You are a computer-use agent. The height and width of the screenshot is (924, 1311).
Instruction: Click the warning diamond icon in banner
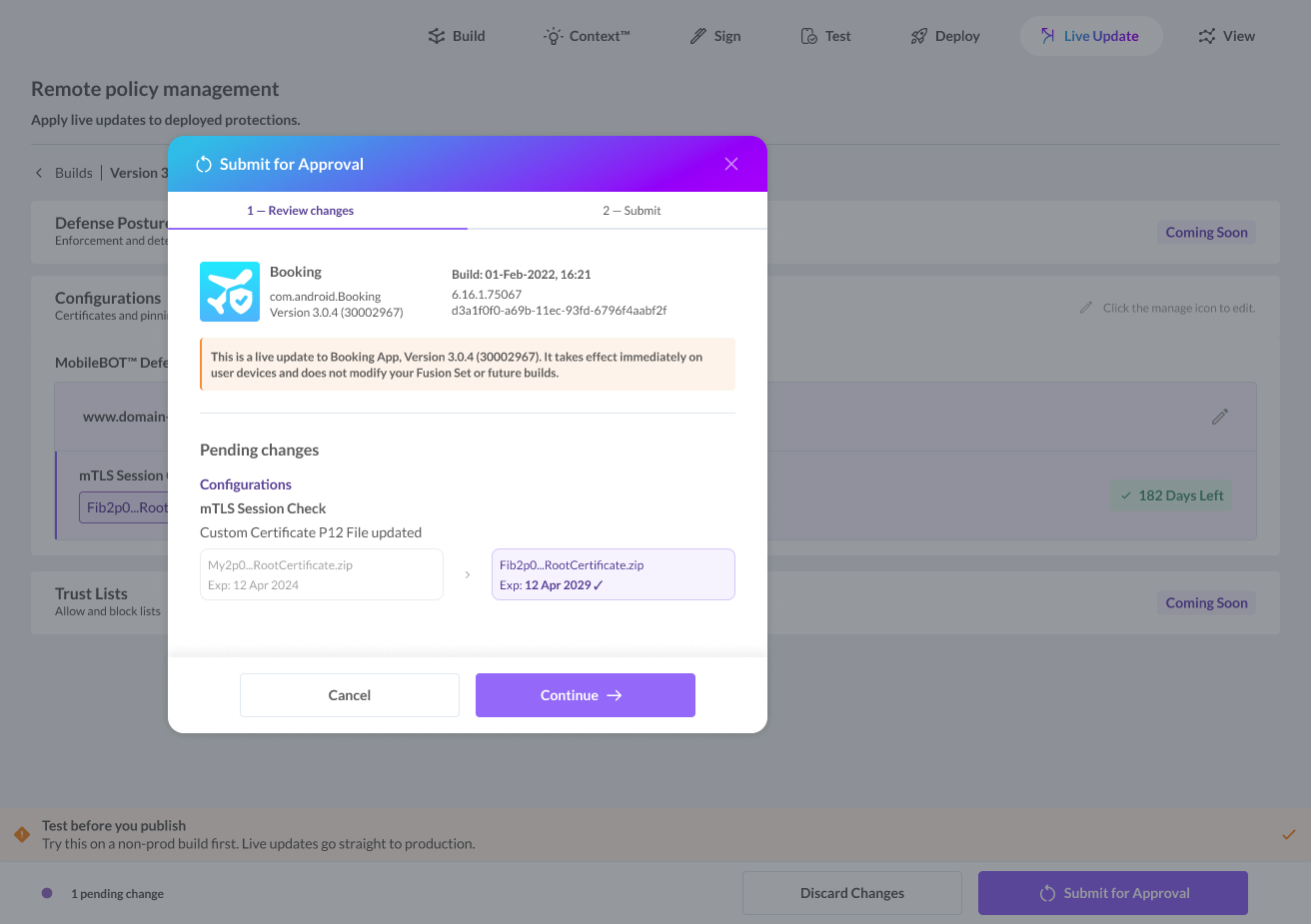[x=22, y=834]
